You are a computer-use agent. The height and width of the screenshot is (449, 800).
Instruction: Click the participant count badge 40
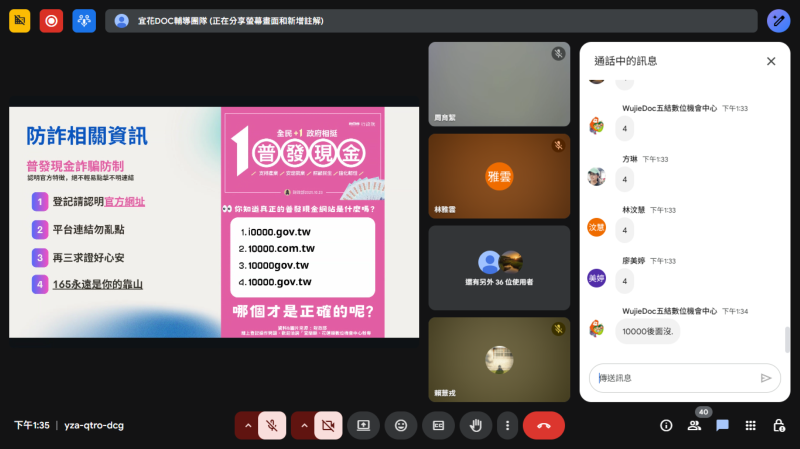click(x=704, y=412)
